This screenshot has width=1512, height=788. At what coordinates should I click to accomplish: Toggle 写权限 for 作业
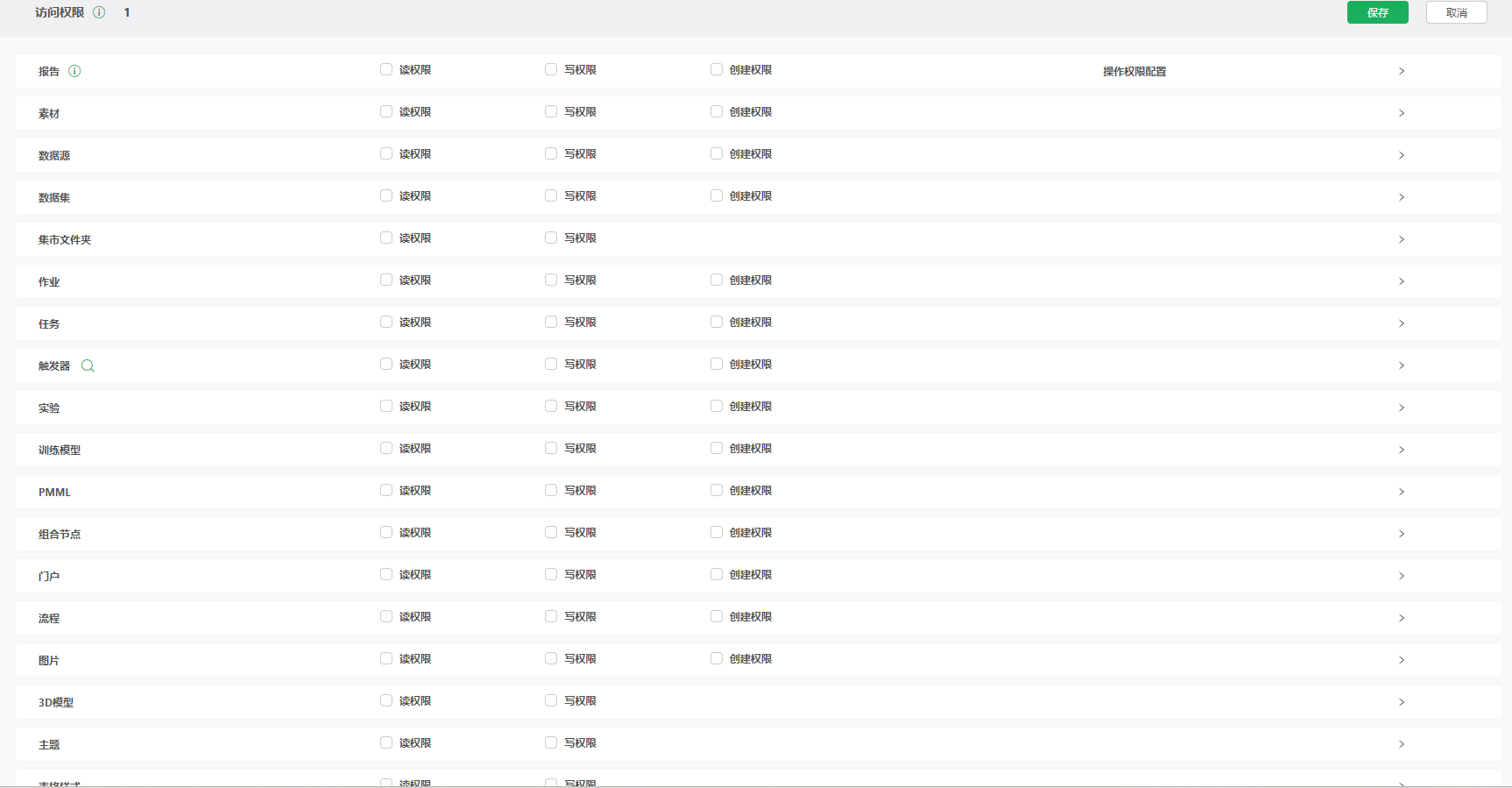(551, 280)
